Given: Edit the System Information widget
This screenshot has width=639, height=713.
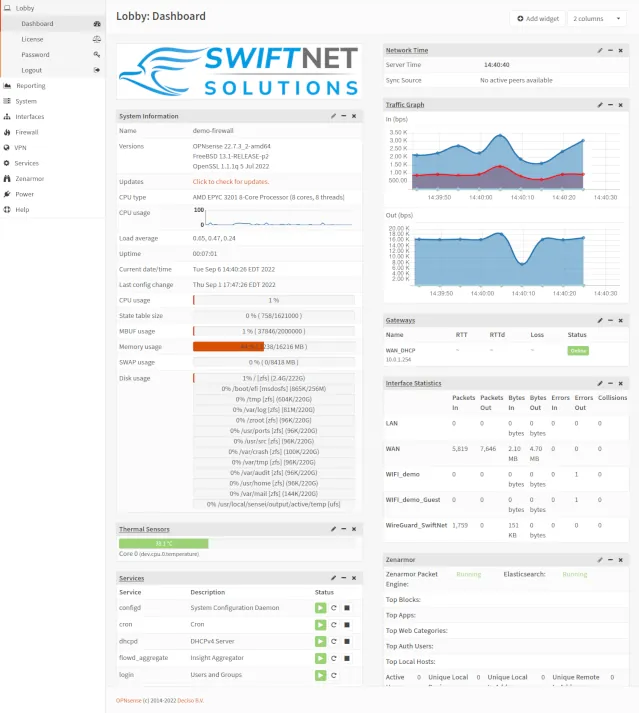Looking at the screenshot, I should pos(333,116).
